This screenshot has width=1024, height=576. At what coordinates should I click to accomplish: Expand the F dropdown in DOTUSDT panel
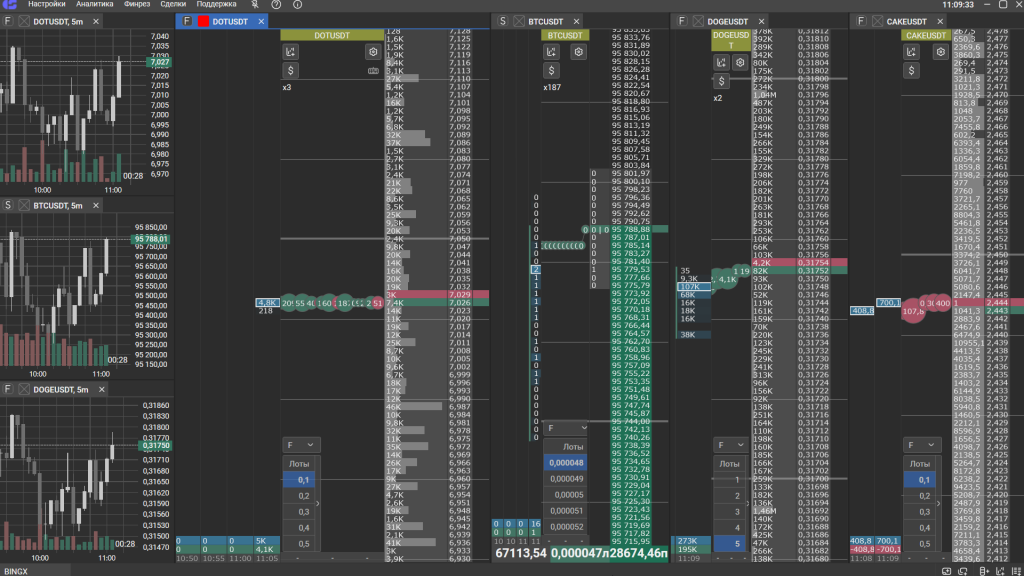tap(299, 445)
